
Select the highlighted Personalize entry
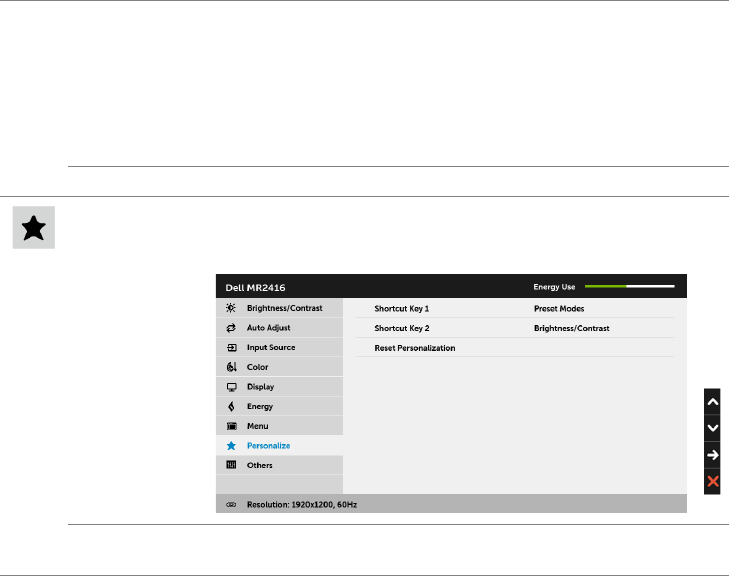point(279,445)
